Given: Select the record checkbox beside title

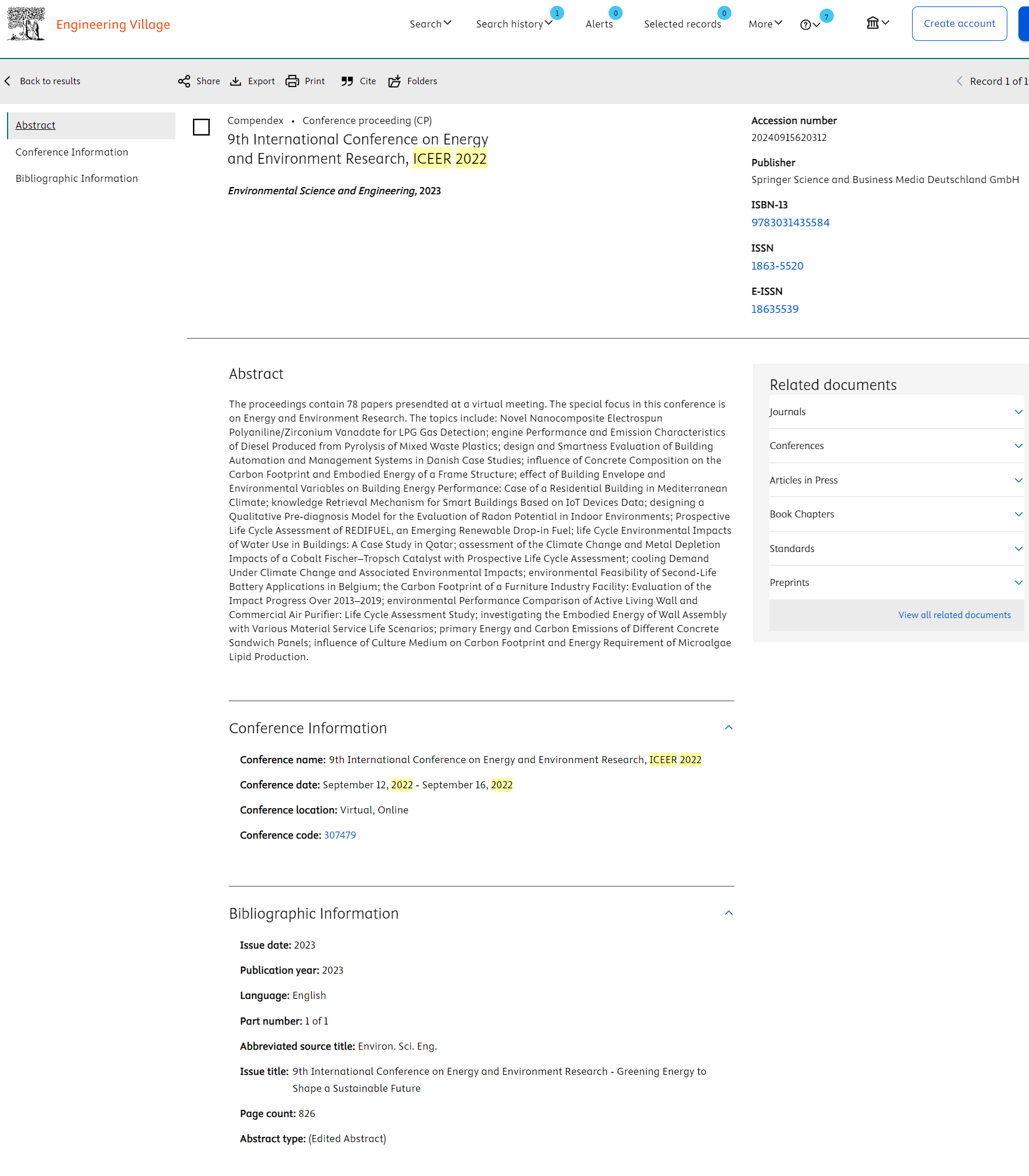Looking at the screenshot, I should (201, 127).
